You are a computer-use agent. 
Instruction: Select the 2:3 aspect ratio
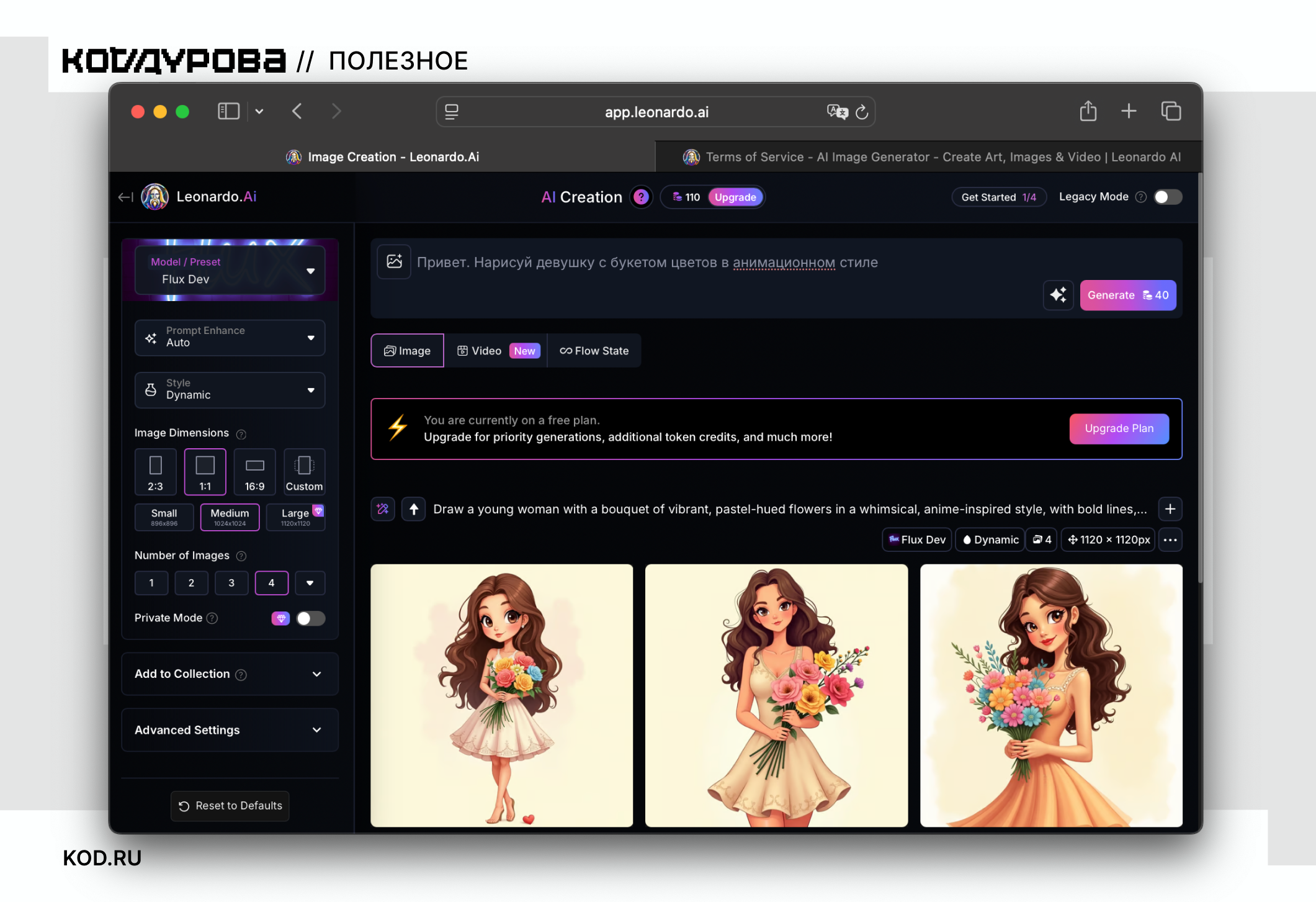pos(155,472)
